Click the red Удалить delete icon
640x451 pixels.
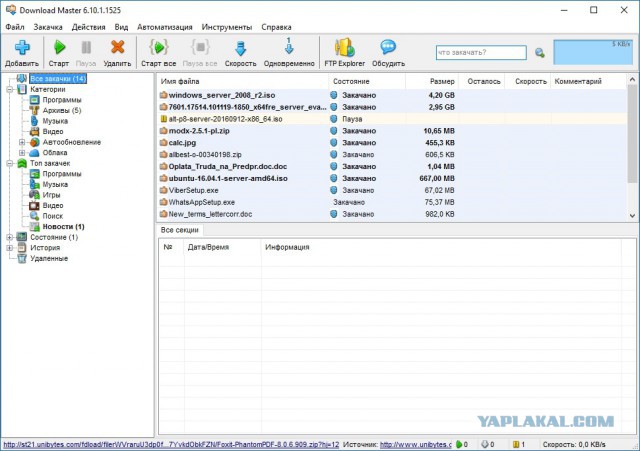(118, 47)
